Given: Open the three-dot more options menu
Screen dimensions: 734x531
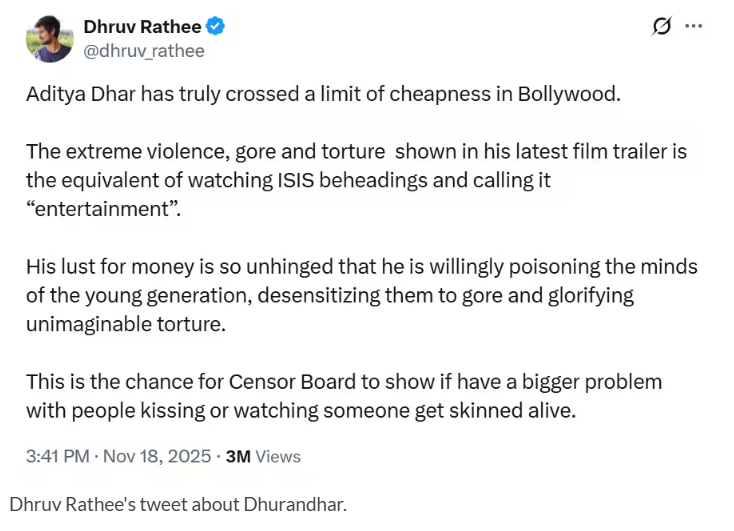Looking at the screenshot, I should click(x=693, y=27).
